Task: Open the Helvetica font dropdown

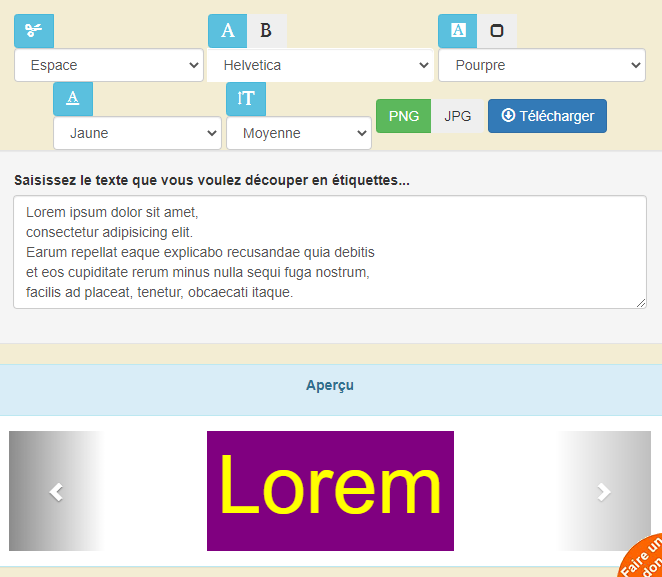Action: coord(320,65)
